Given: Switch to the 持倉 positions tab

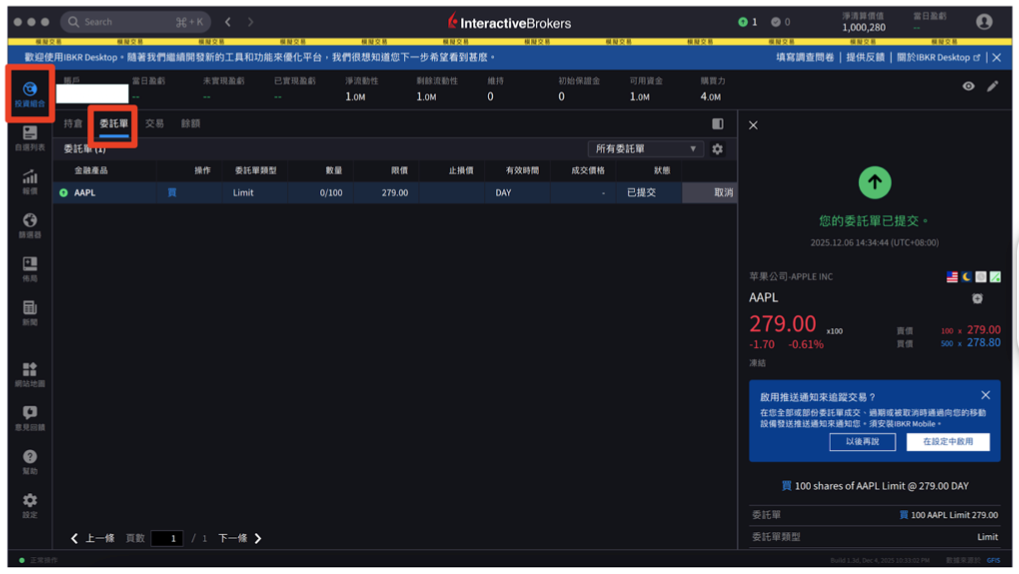Looking at the screenshot, I should [x=73, y=124].
